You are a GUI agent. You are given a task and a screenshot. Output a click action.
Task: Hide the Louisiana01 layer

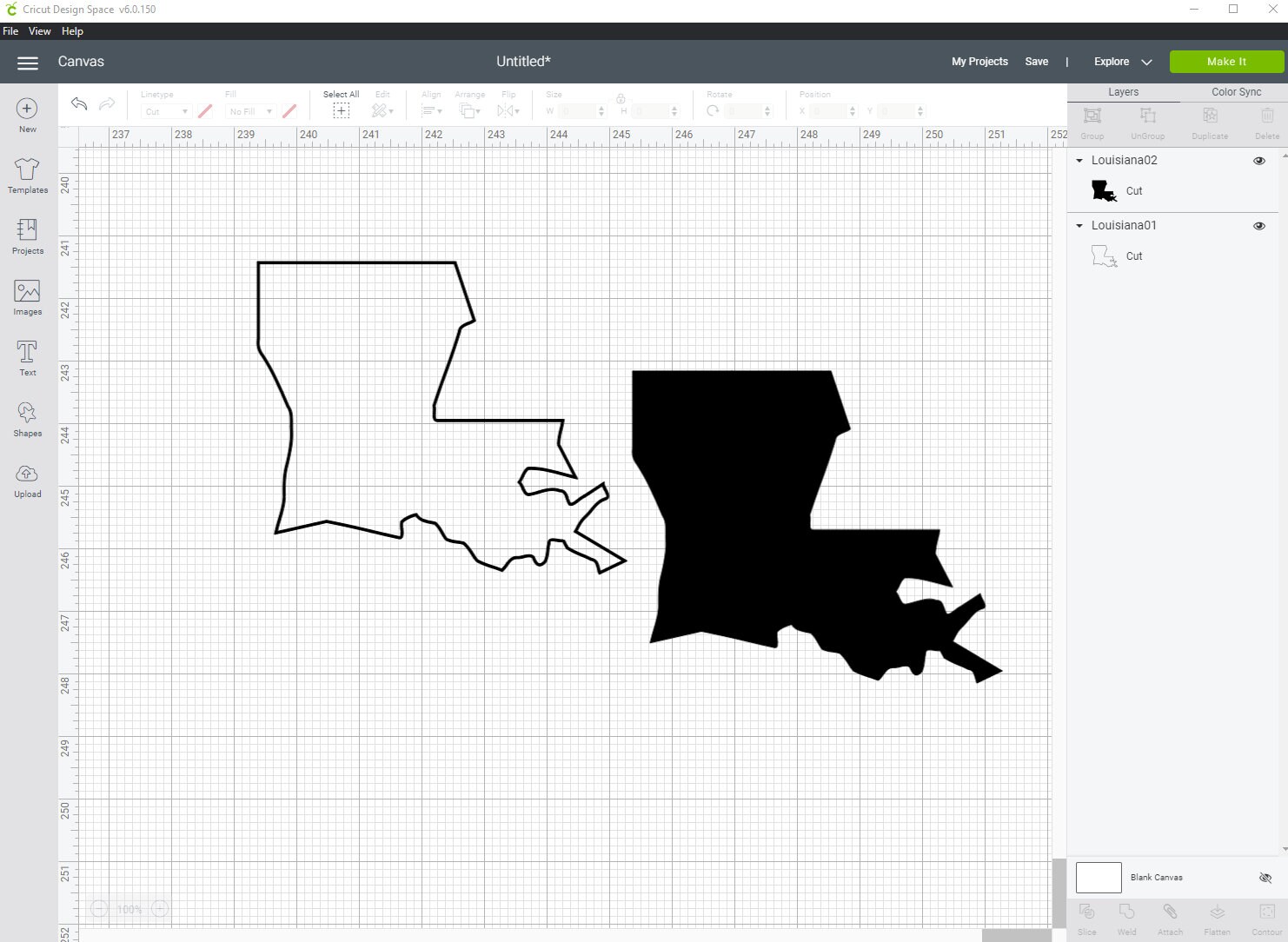click(x=1259, y=225)
